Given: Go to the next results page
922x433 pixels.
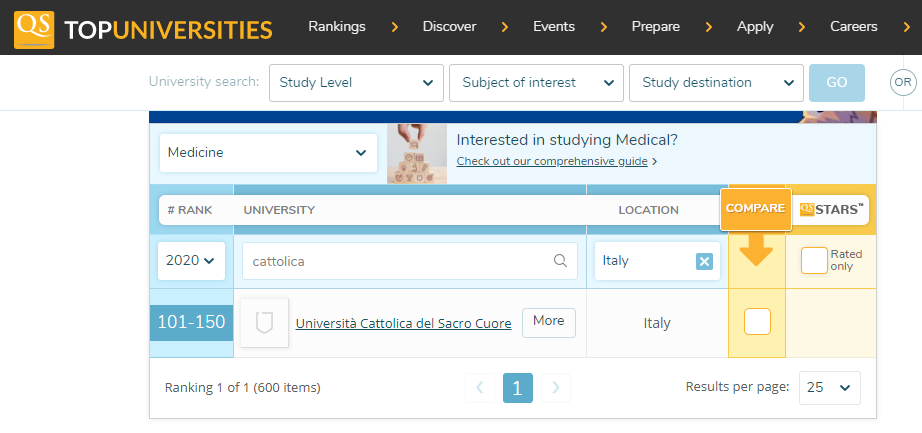Looking at the screenshot, I should (x=556, y=387).
